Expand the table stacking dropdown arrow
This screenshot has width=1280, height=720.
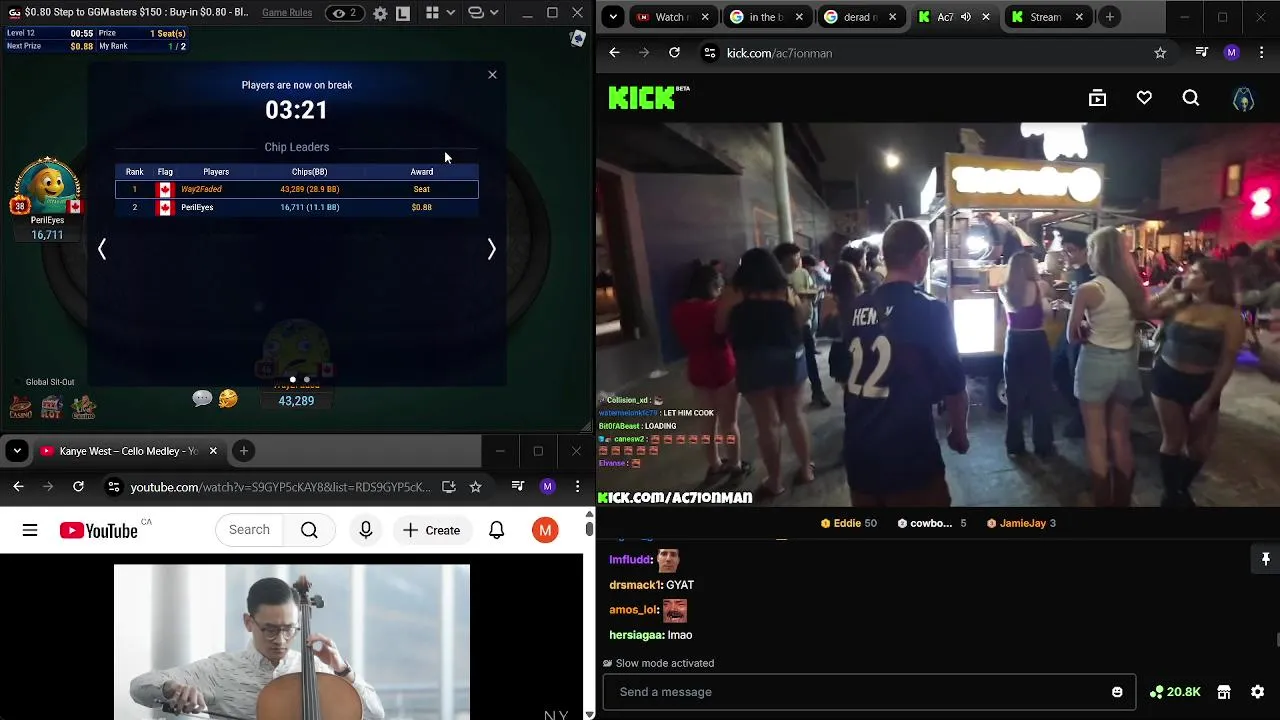[x=495, y=13]
